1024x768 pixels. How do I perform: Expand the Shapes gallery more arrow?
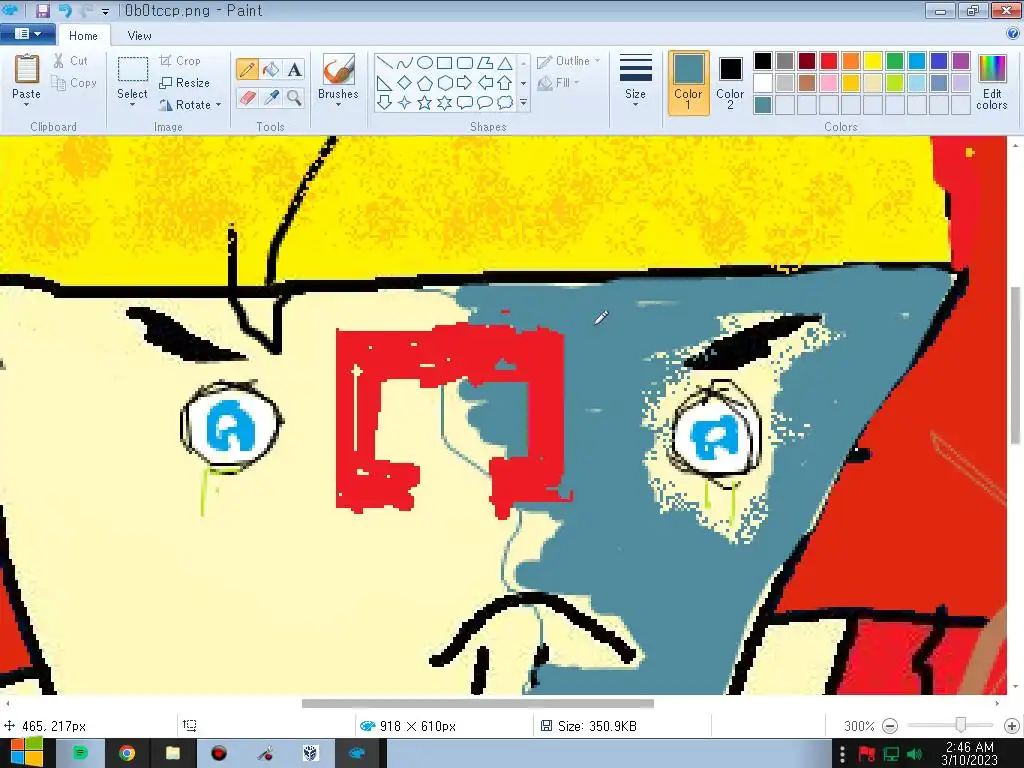point(523,103)
